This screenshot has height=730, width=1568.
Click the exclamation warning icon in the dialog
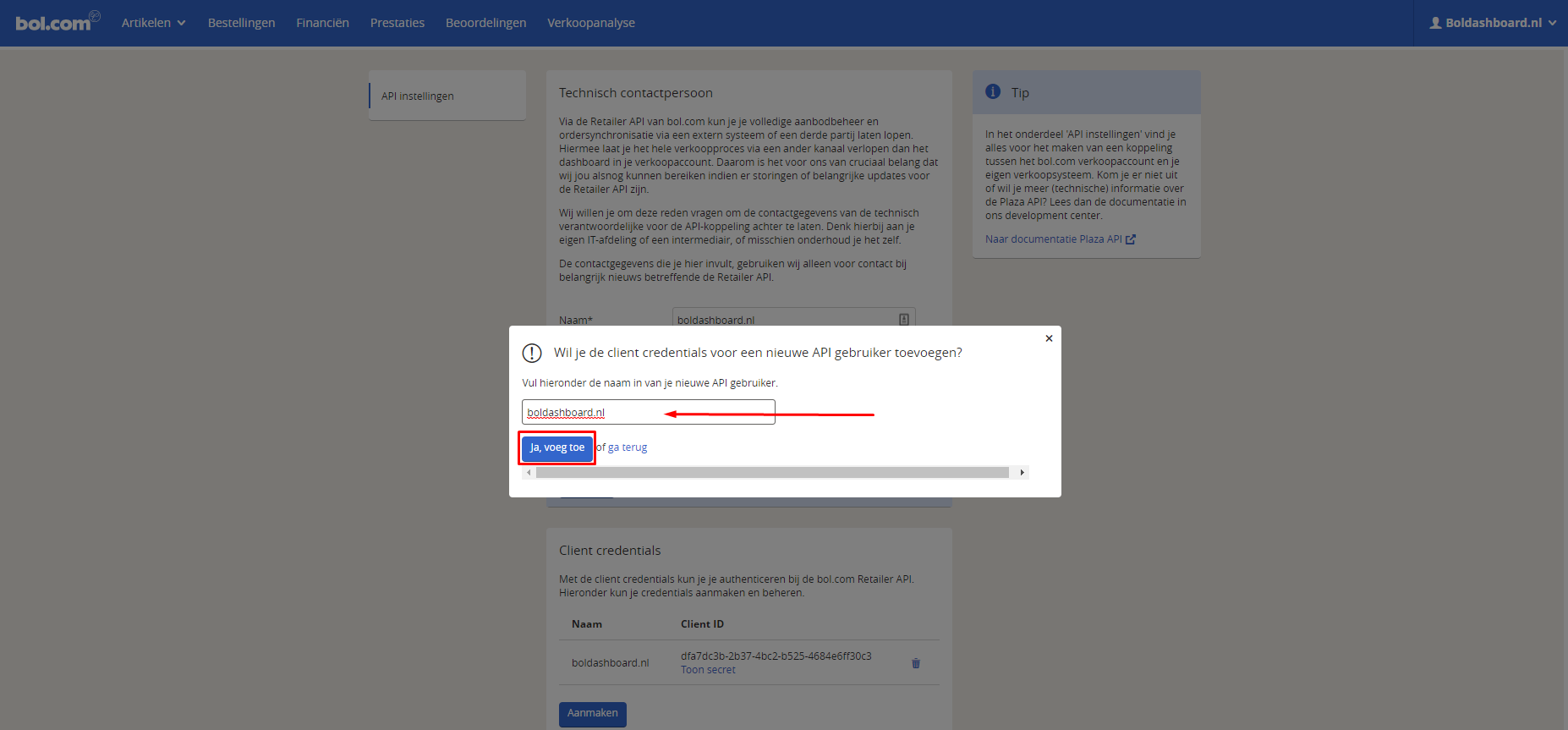coord(532,353)
